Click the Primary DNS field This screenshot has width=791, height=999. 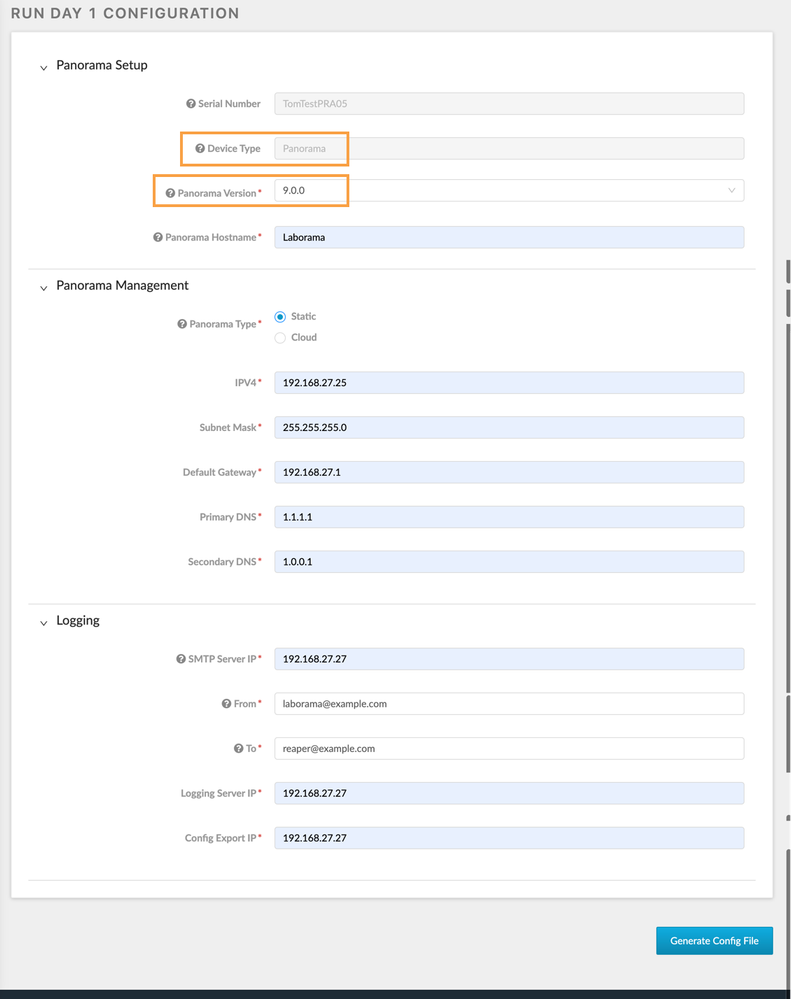[508, 517]
